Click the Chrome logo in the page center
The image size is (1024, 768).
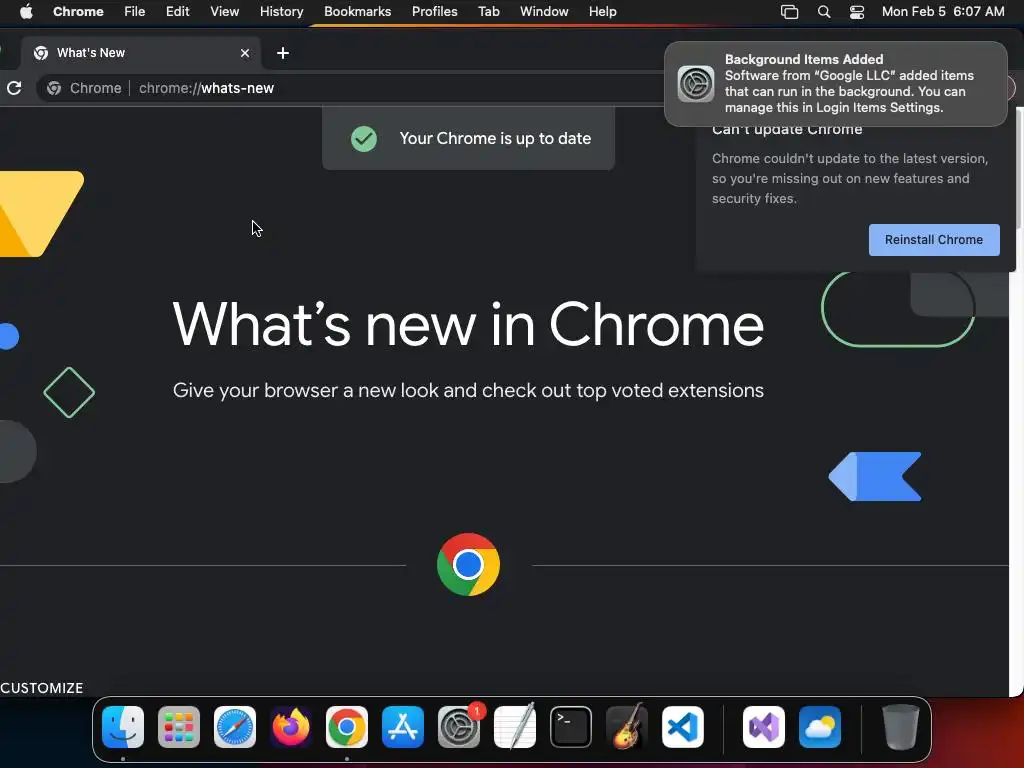[x=468, y=564]
